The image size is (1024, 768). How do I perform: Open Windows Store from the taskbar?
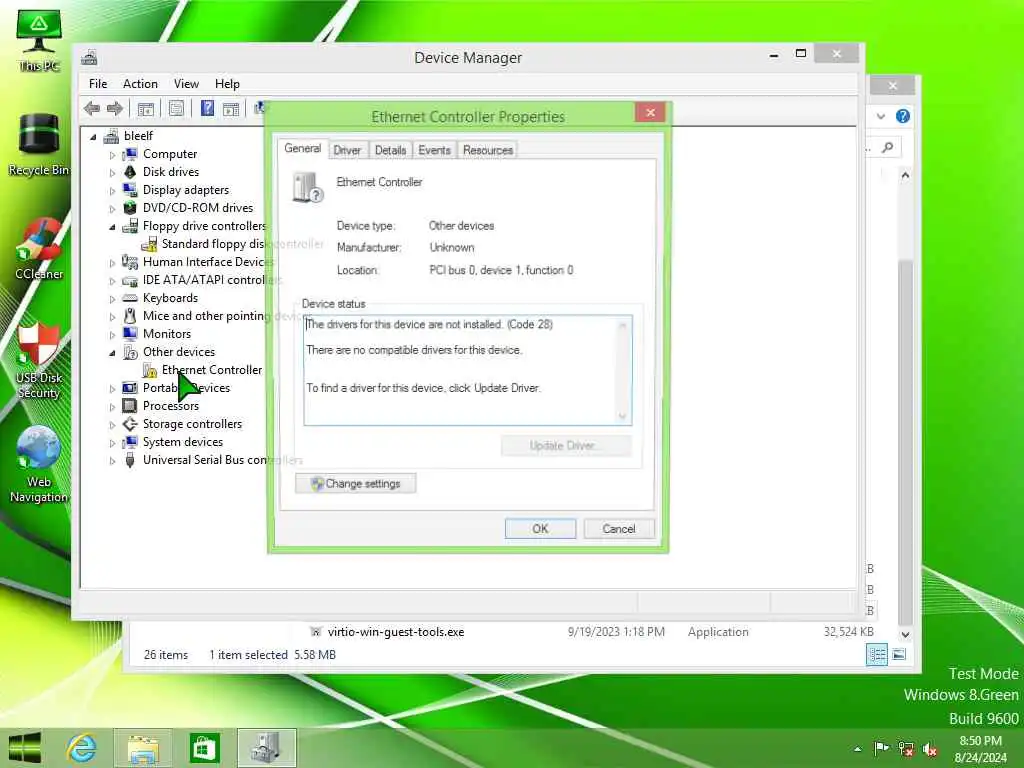(x=204, y=748)
